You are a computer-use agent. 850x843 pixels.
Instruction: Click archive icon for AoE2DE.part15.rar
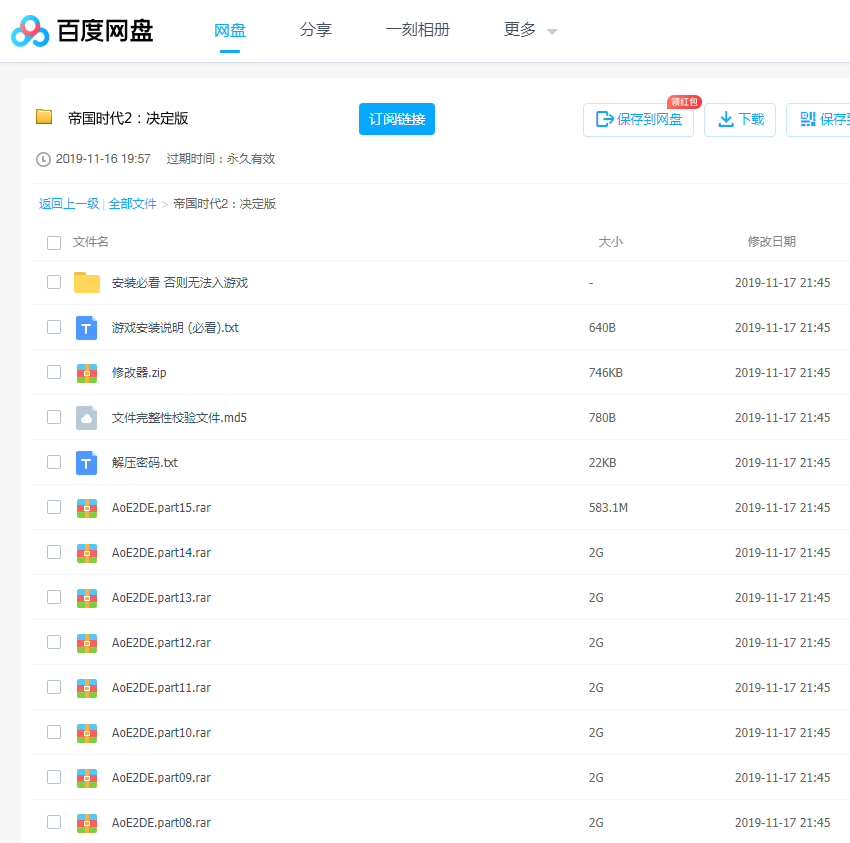[x=87, y=508]
